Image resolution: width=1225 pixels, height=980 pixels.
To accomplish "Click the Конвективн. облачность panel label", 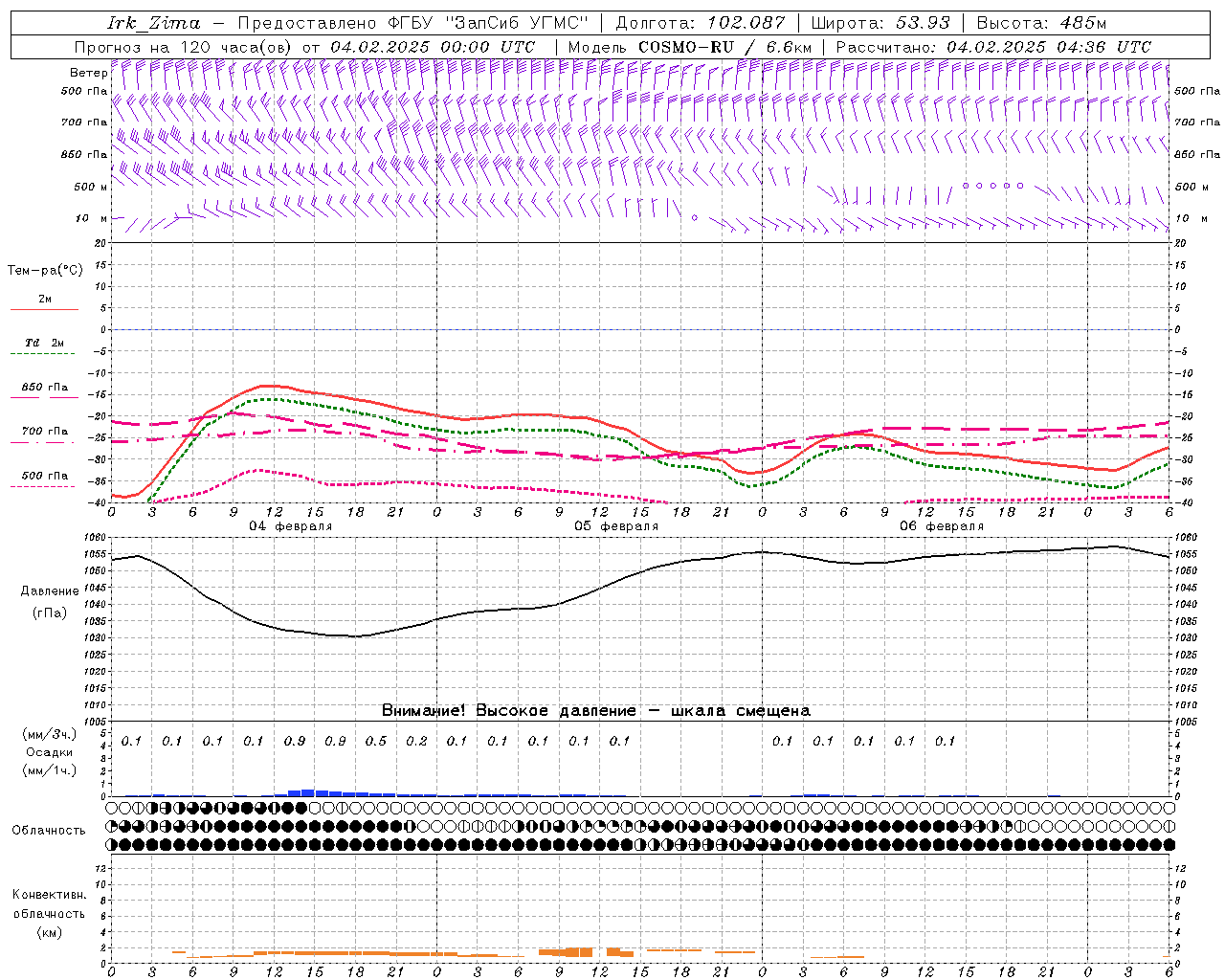I will coord(50,913).
